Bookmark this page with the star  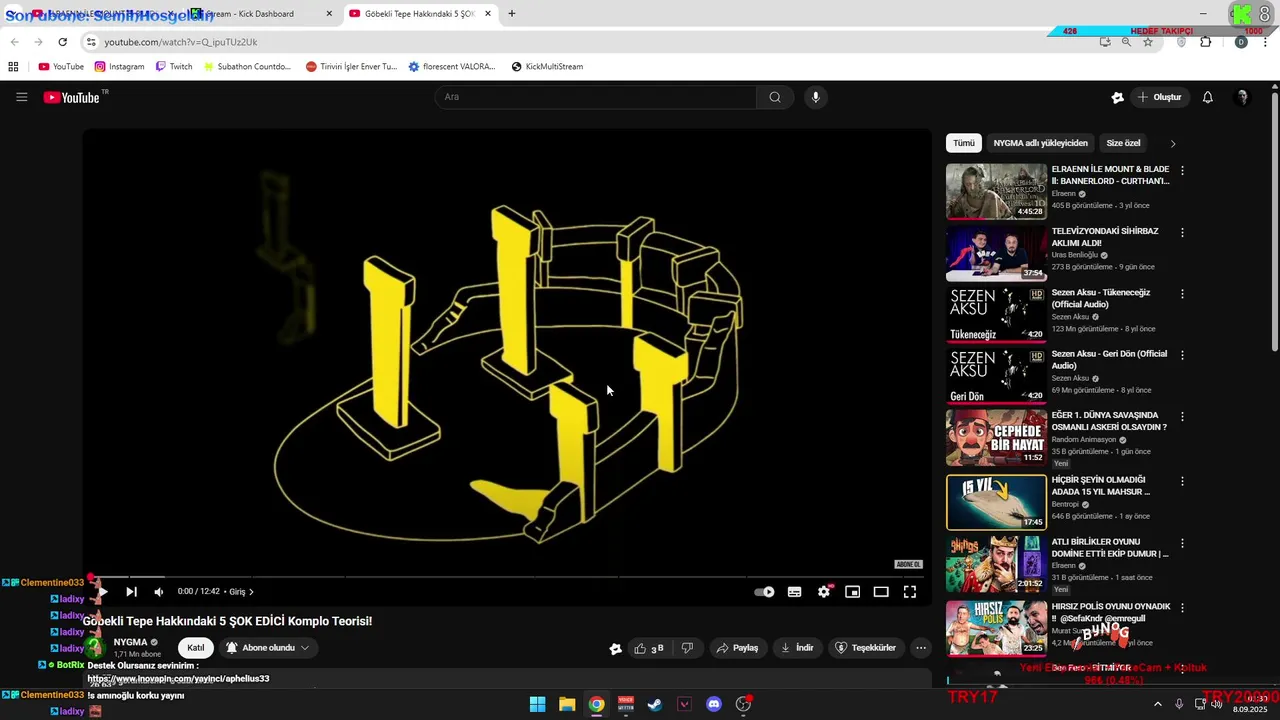[x=1148, y=42]
